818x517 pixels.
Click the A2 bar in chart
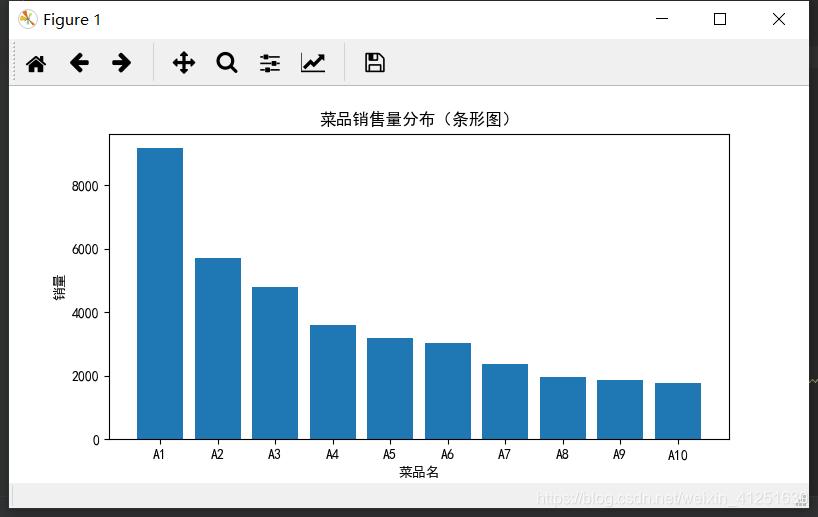click(218, 348)
